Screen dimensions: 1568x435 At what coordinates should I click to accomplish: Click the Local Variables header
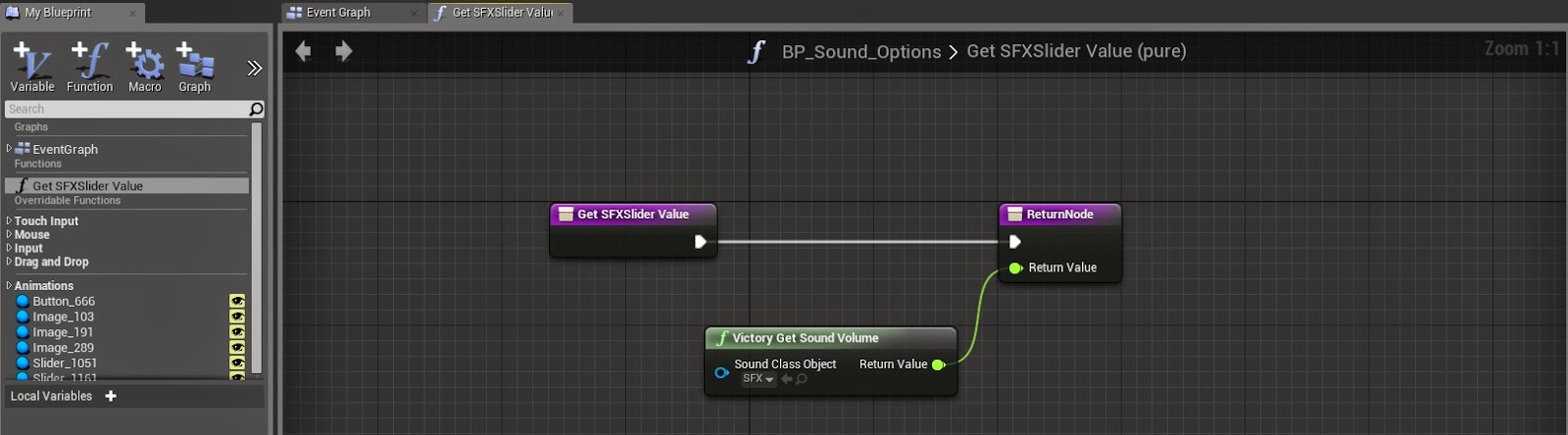coord(51,396)
